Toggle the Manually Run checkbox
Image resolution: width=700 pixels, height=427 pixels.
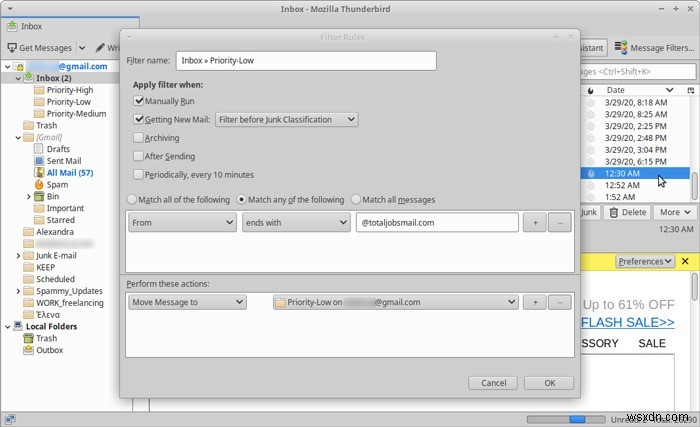(138, 101)
